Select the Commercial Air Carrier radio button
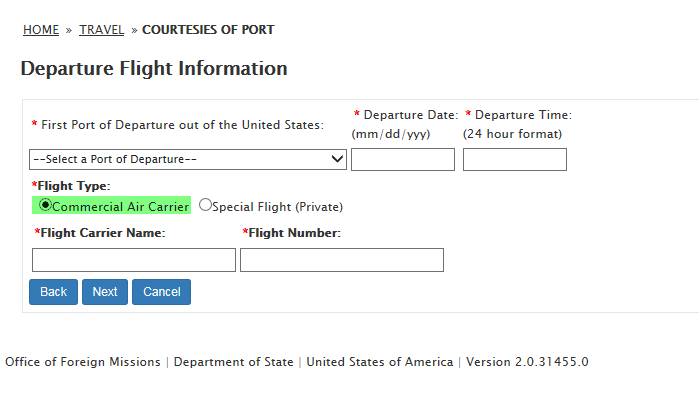 [45, 205]
